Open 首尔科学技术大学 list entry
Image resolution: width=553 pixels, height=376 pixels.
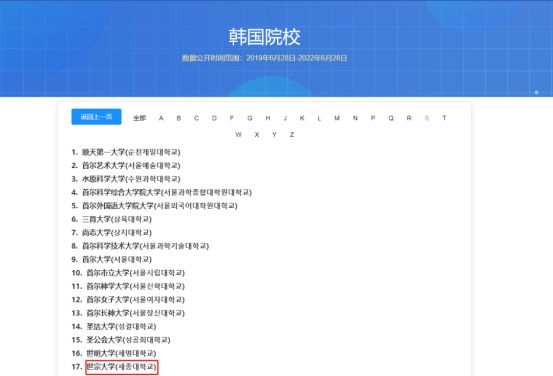(145, 246)
